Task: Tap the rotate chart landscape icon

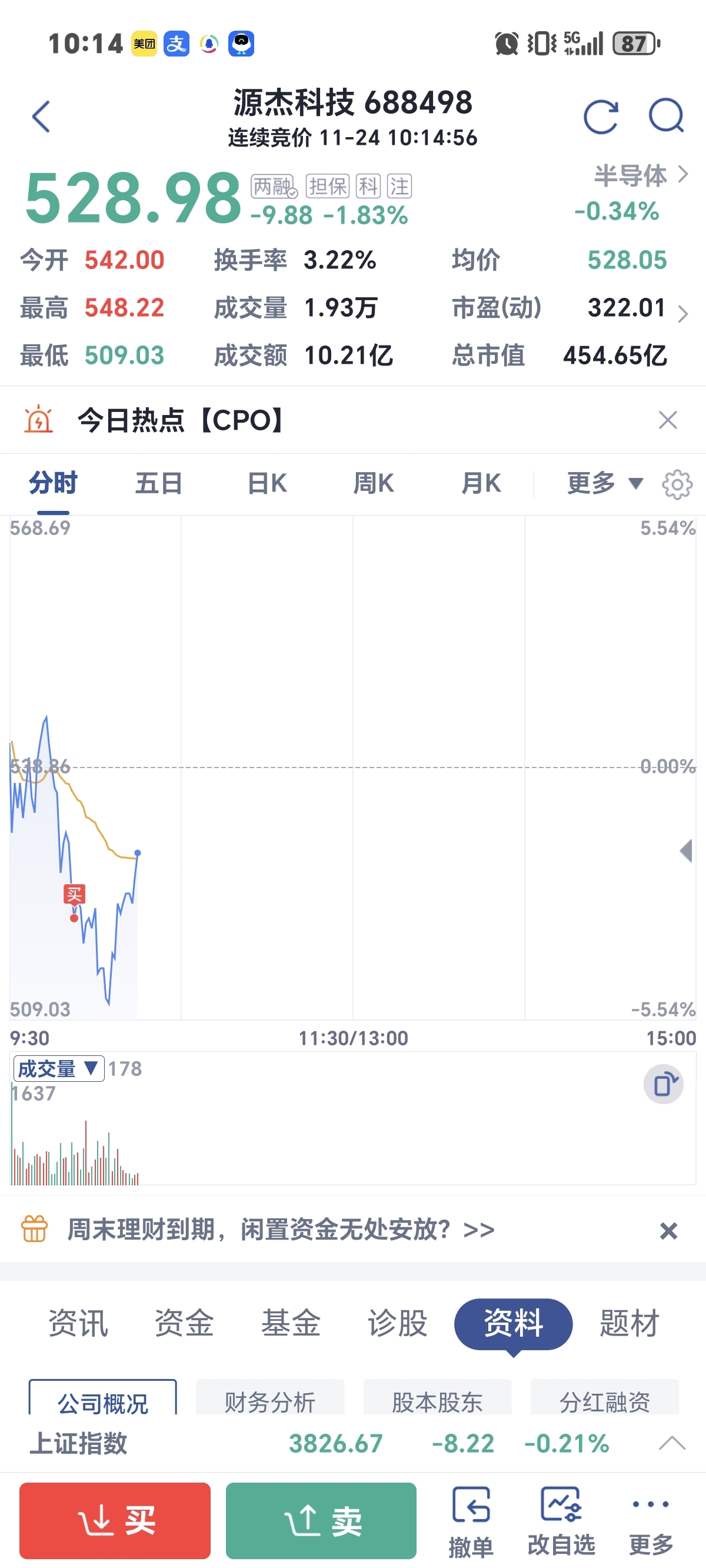Action: [x=664, y=1084]
